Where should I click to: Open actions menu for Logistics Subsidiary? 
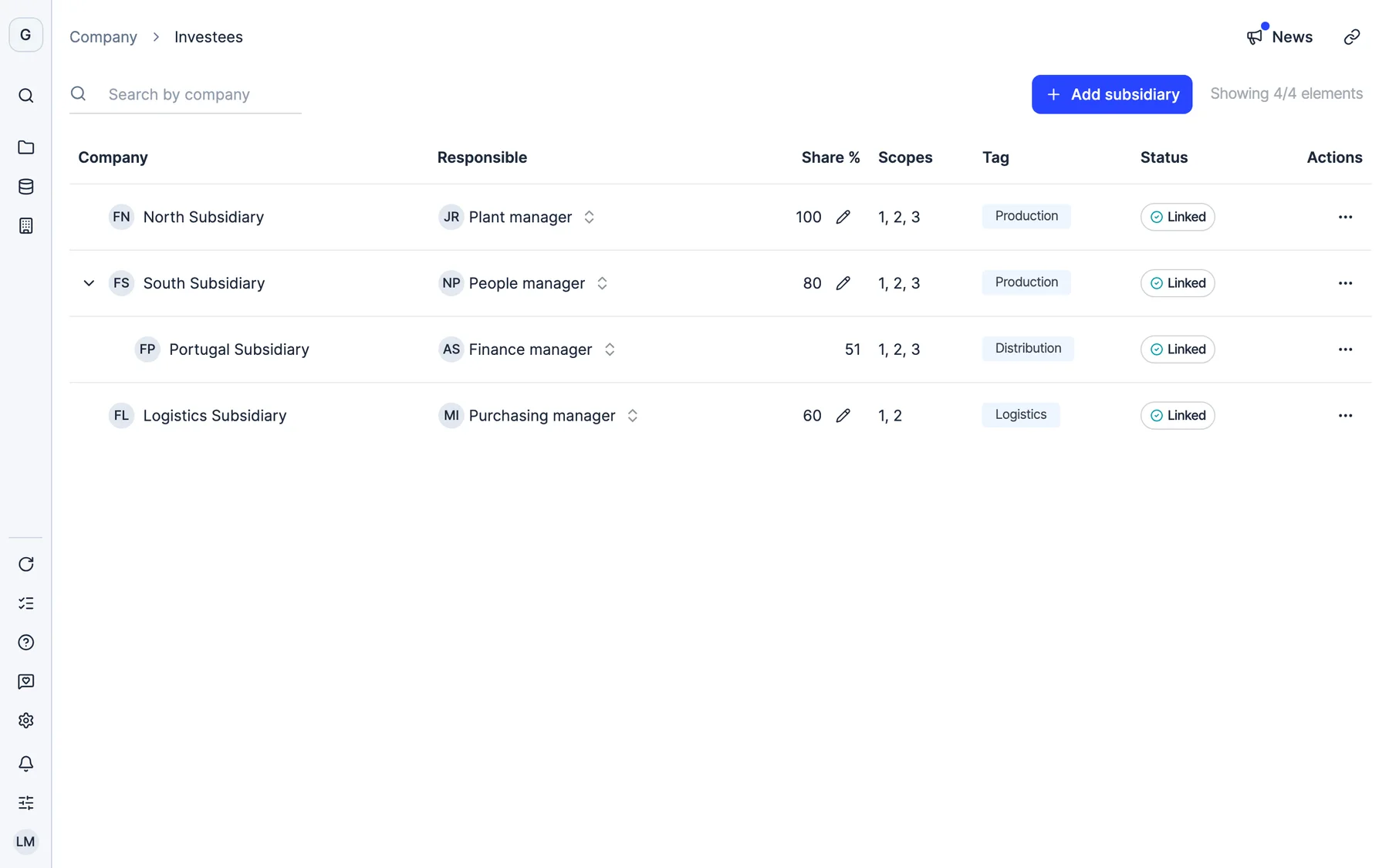[x=1345, y=416]
